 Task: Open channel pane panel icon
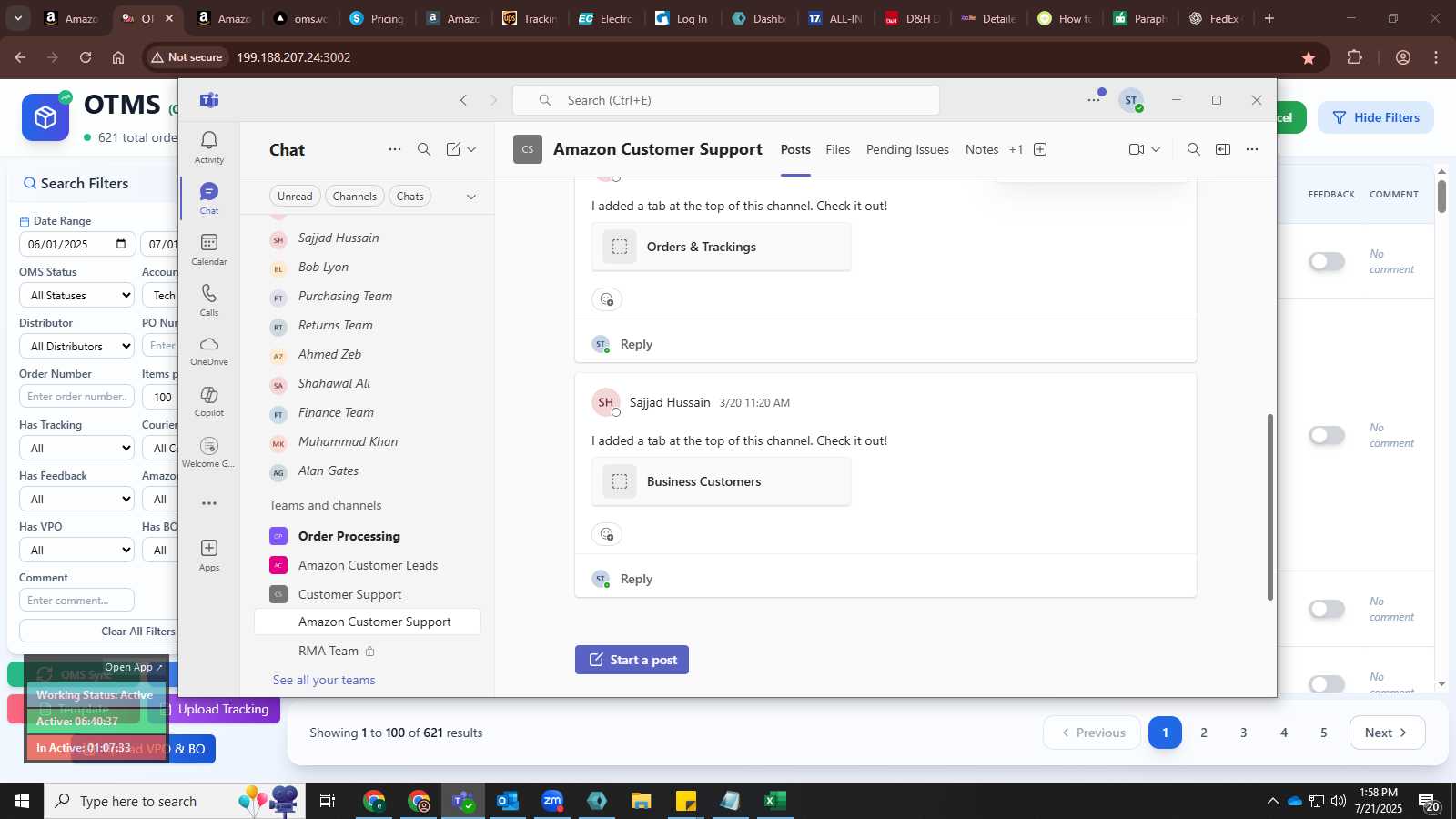[1223, 149]
